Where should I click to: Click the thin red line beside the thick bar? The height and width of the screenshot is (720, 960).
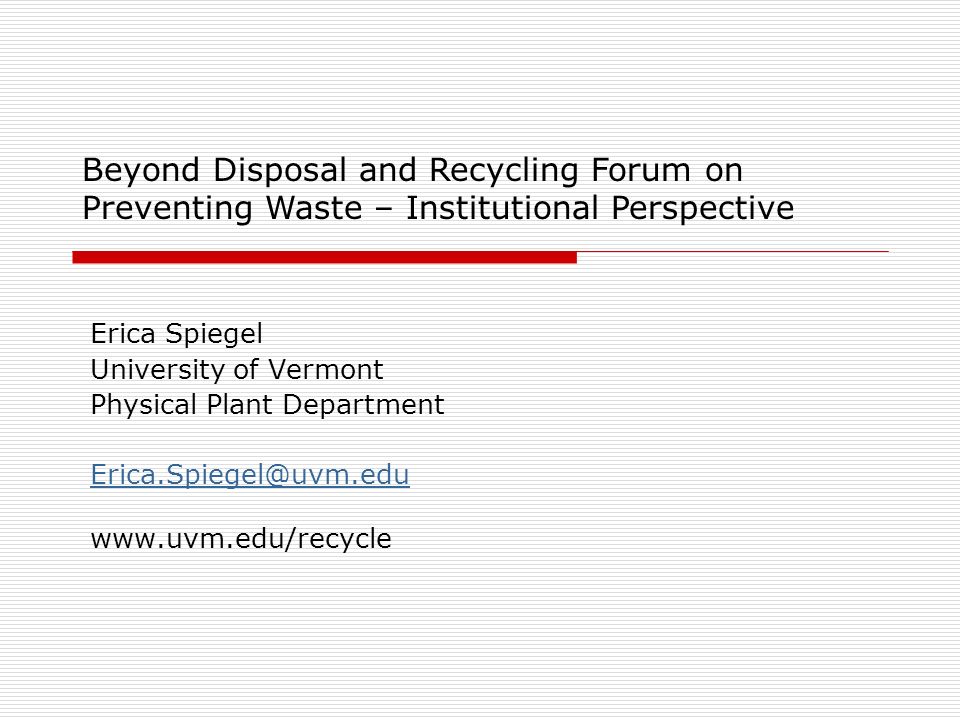click(733, 252)
